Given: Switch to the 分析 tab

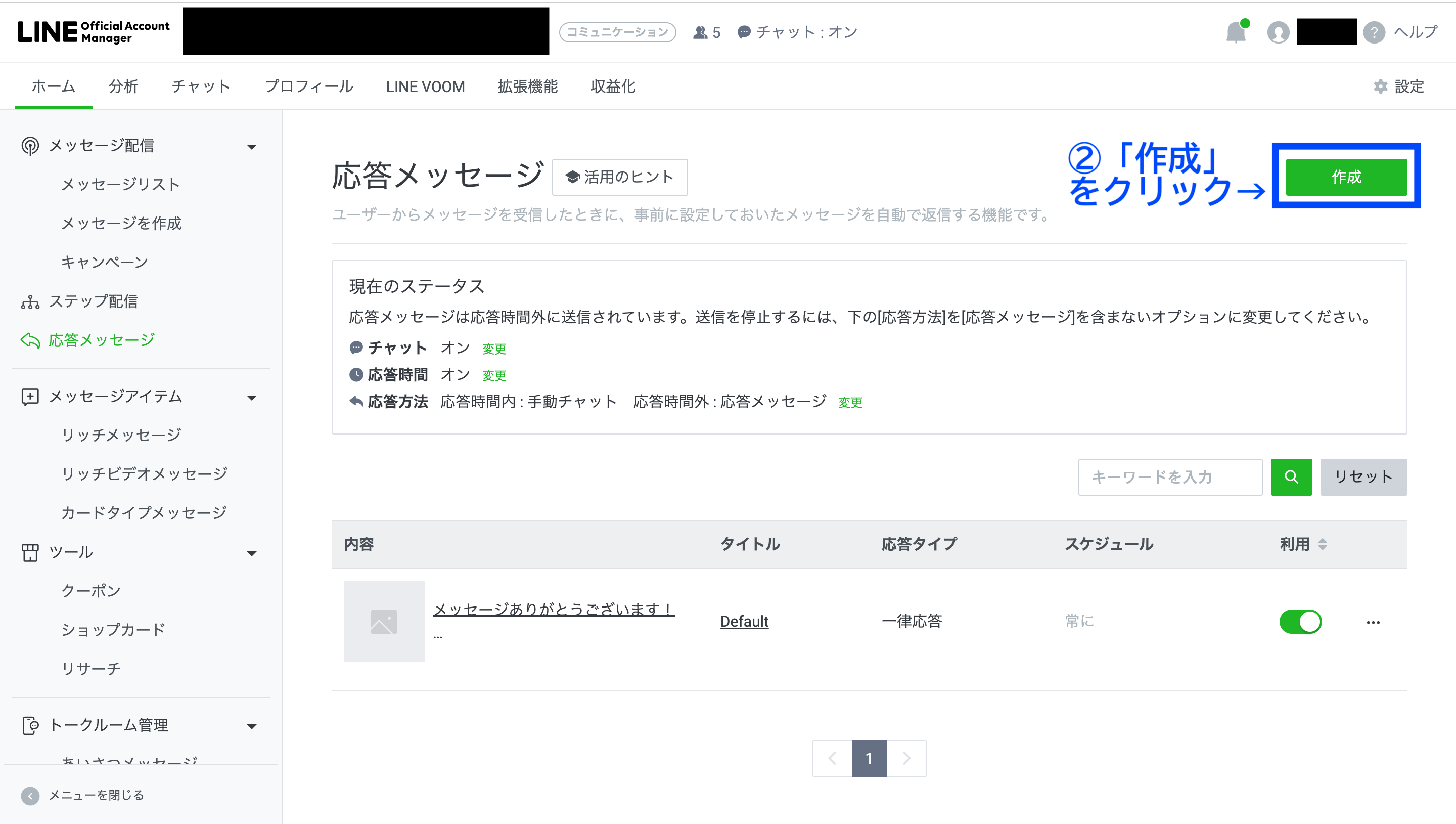Looking at the screenshot, I should point(123,86).
